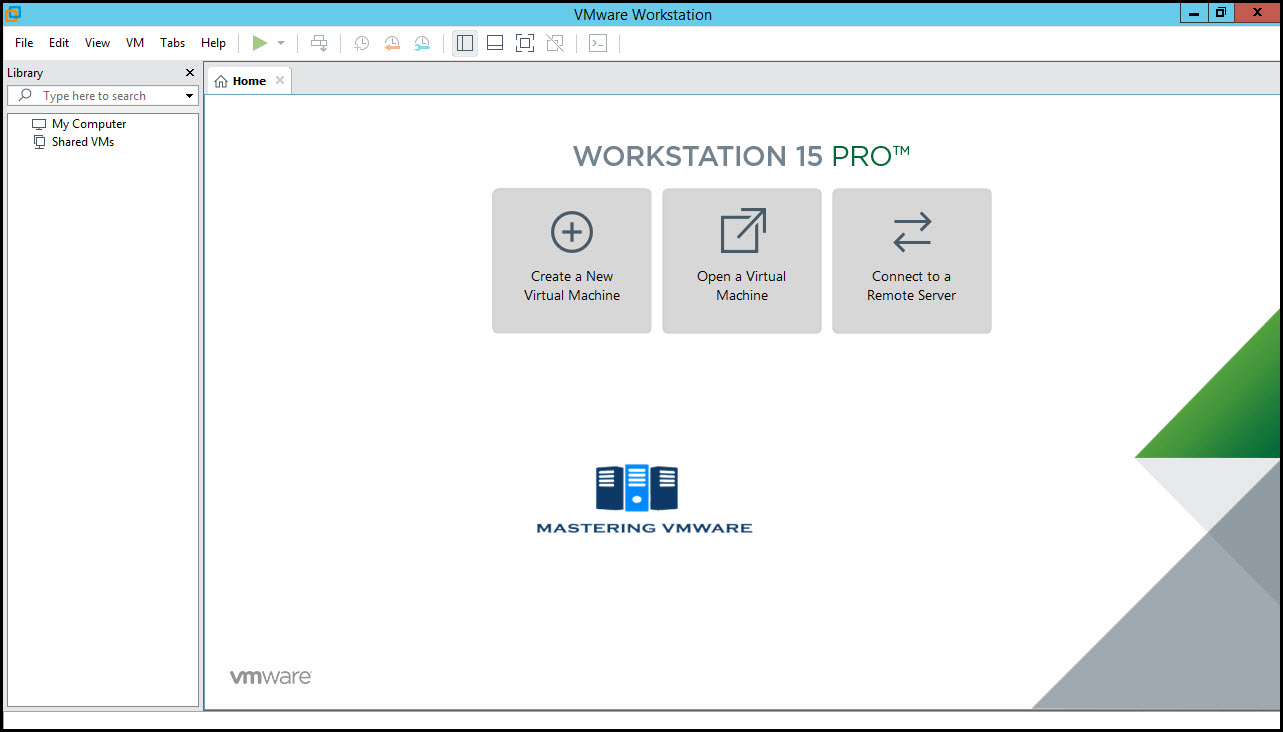Viewport: 1283px width, 732px height.
Task: Click the Unity mode toolbar icon
Action: 555,43
